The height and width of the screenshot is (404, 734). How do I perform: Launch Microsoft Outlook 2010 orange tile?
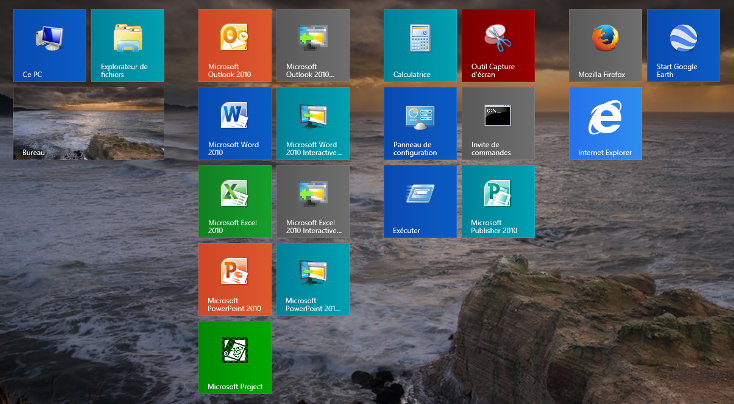[x=235, y=45]
